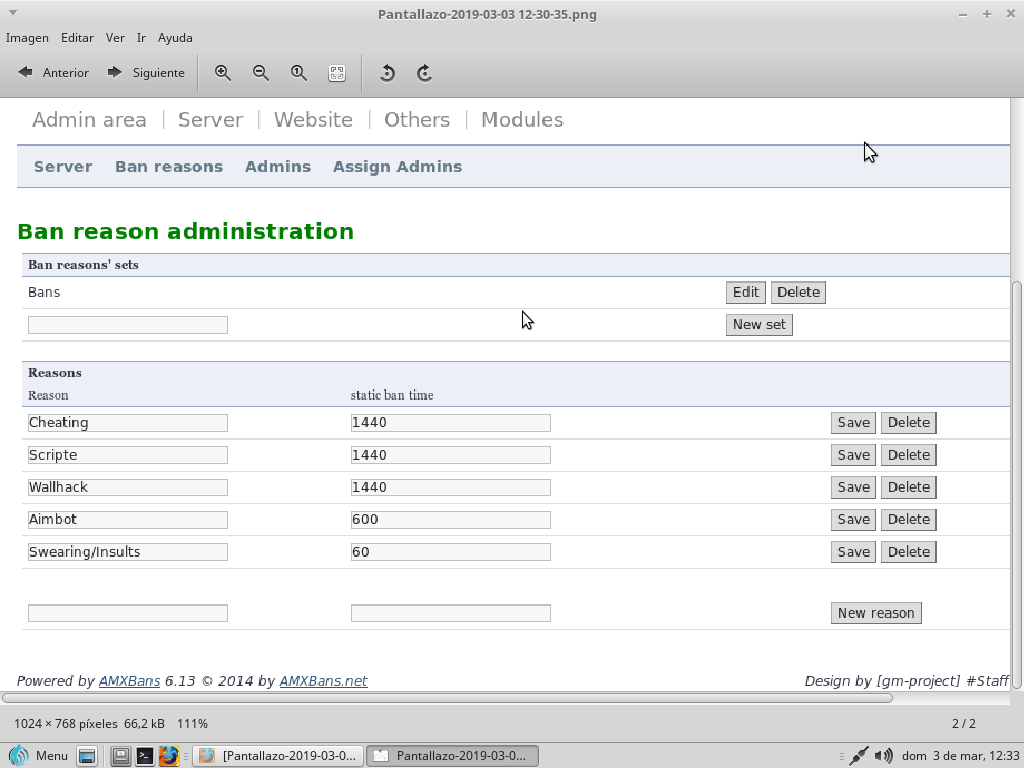Image resolution: width=1024 pixels, height=768 pixels.
Task: Click the network connection tray icon
Action: pyautogui.click(x=858, y=756)
